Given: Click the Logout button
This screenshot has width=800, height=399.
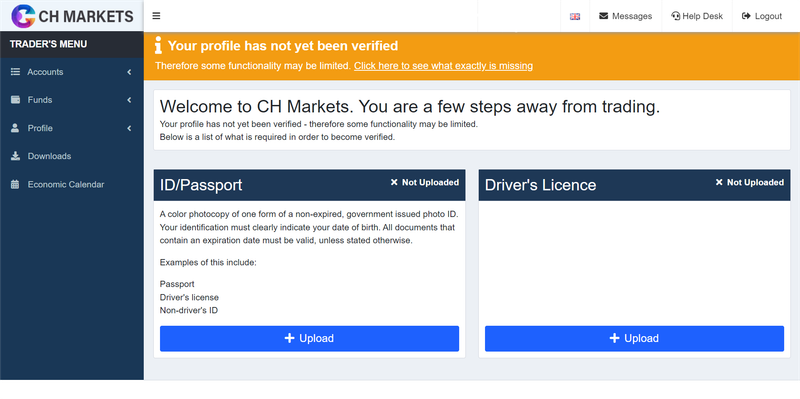Looking at the screenshot, I should click(x=762, y=16).
